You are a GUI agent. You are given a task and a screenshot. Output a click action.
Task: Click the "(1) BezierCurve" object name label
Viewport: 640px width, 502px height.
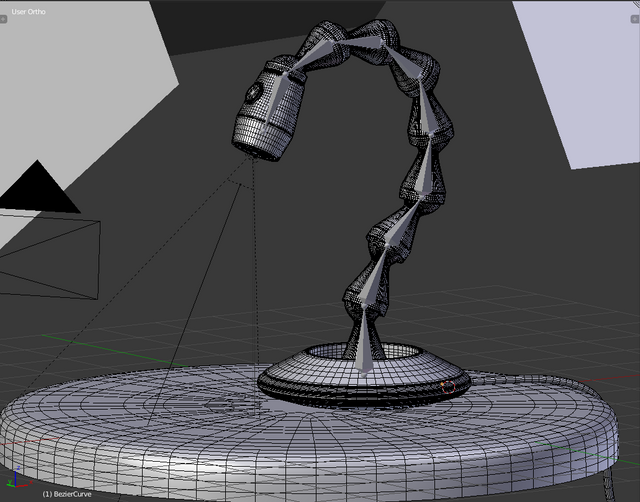click(x=67, y=494)
